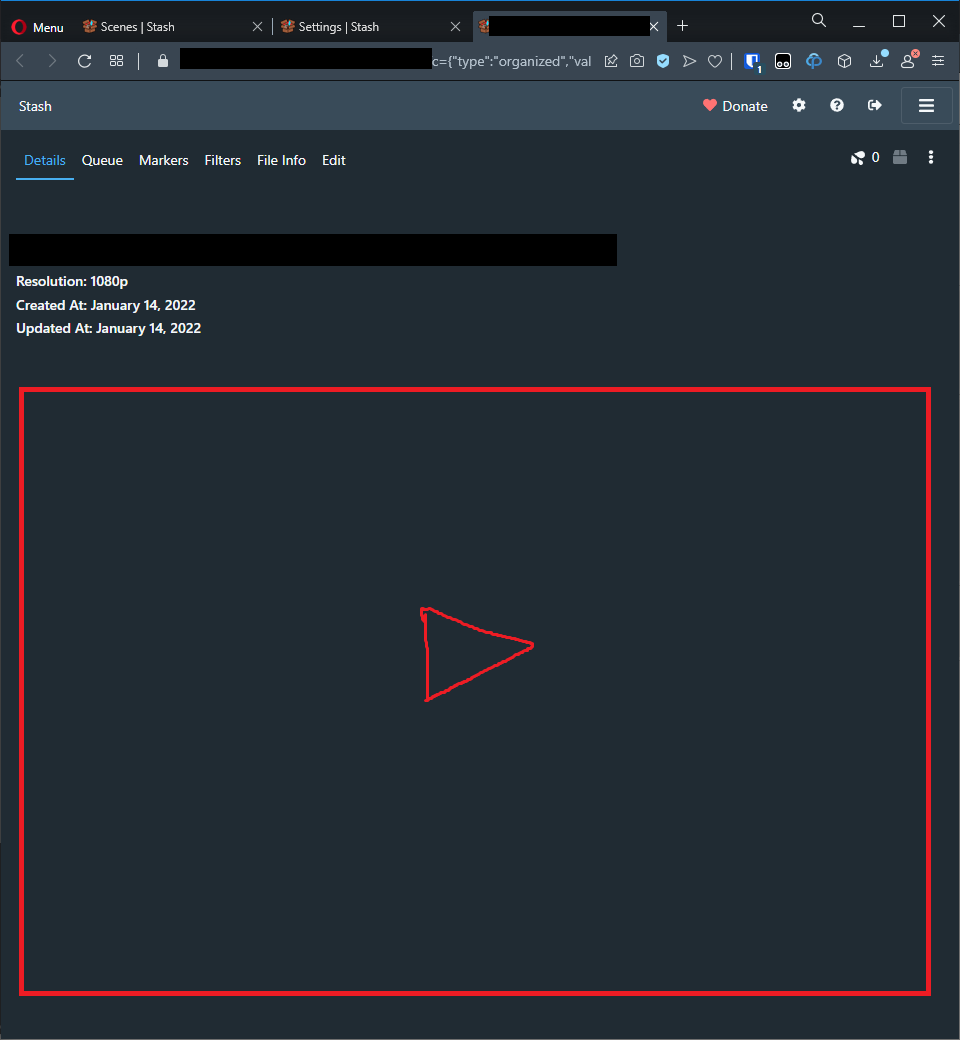Open the hamburger menu in the Stash header

[x=926, y=105]
